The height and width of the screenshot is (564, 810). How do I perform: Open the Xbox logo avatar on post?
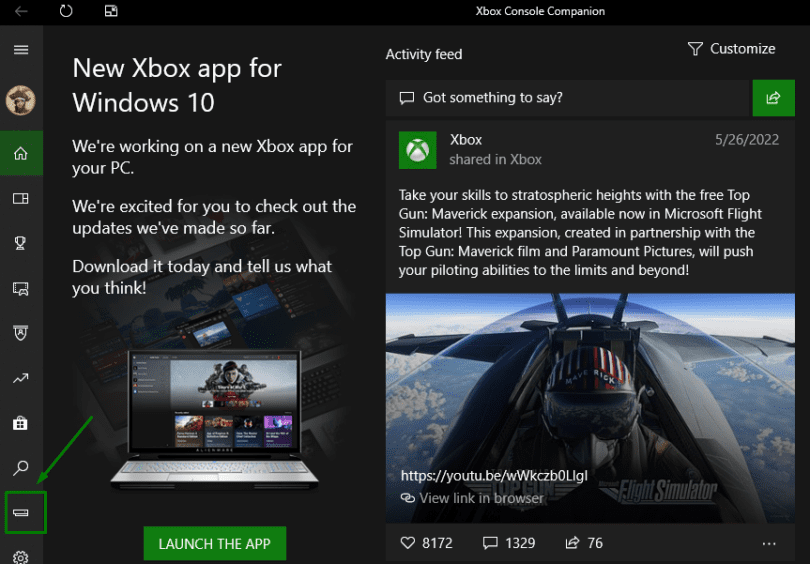point(417,150)
